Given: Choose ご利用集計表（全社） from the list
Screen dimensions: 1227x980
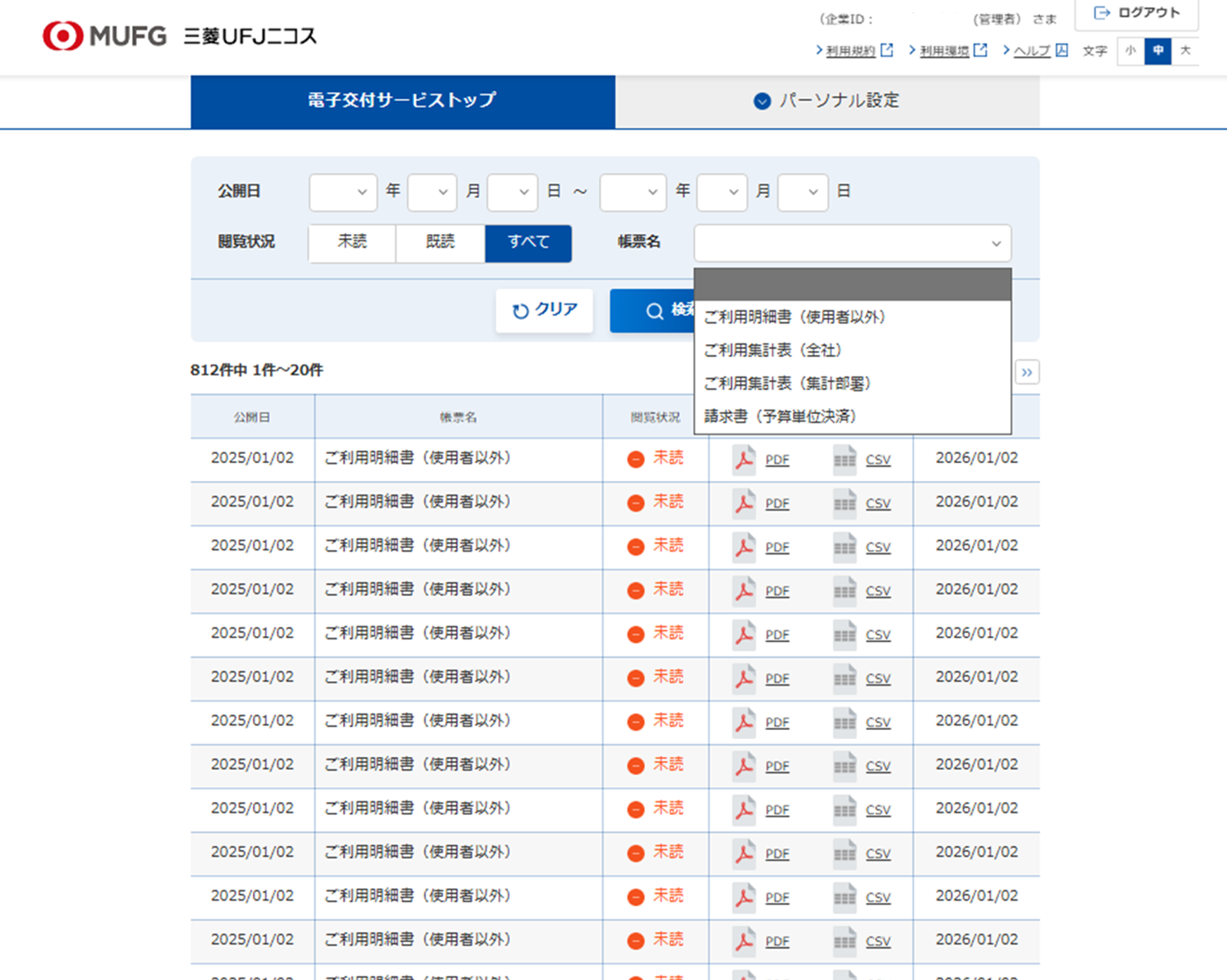Looking at the screenshot, I should 773,350.
